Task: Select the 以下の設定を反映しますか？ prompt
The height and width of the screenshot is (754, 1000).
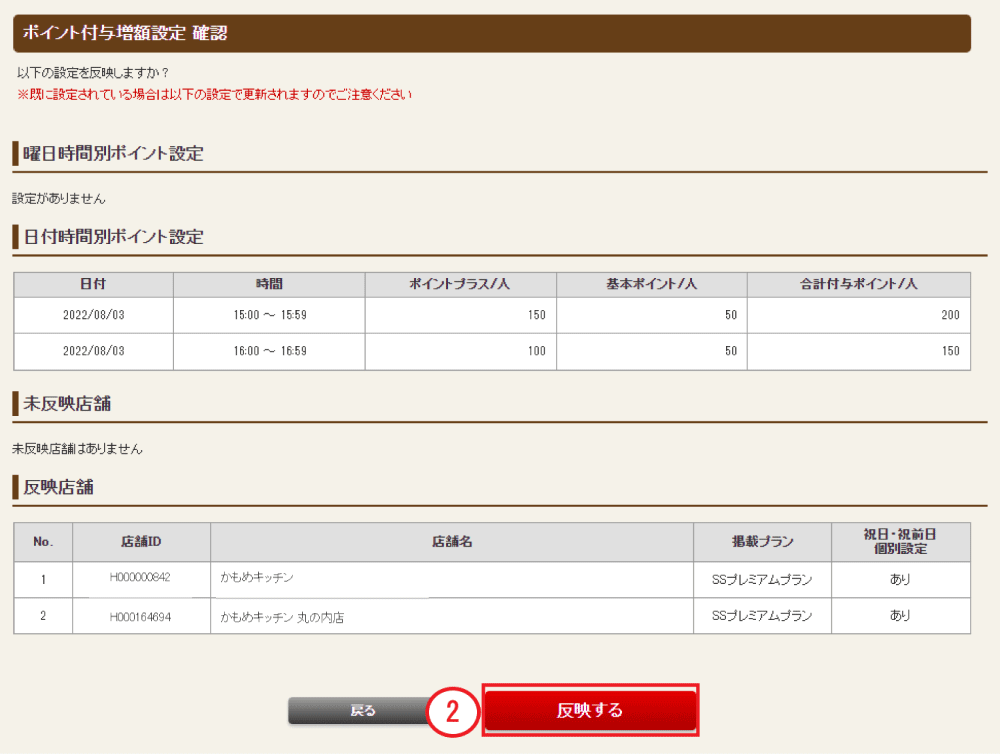Action: [x=93, y=73]
